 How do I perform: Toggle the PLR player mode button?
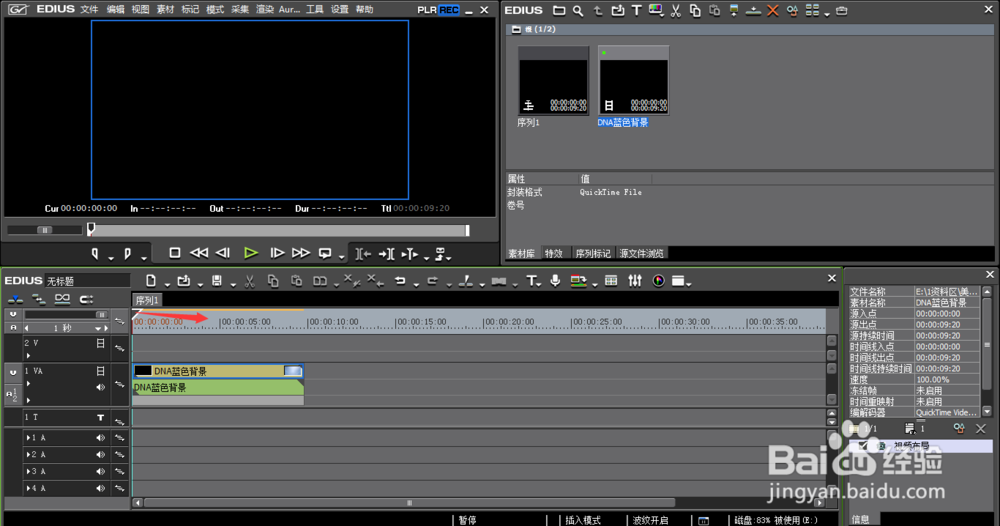pos(427,10)
